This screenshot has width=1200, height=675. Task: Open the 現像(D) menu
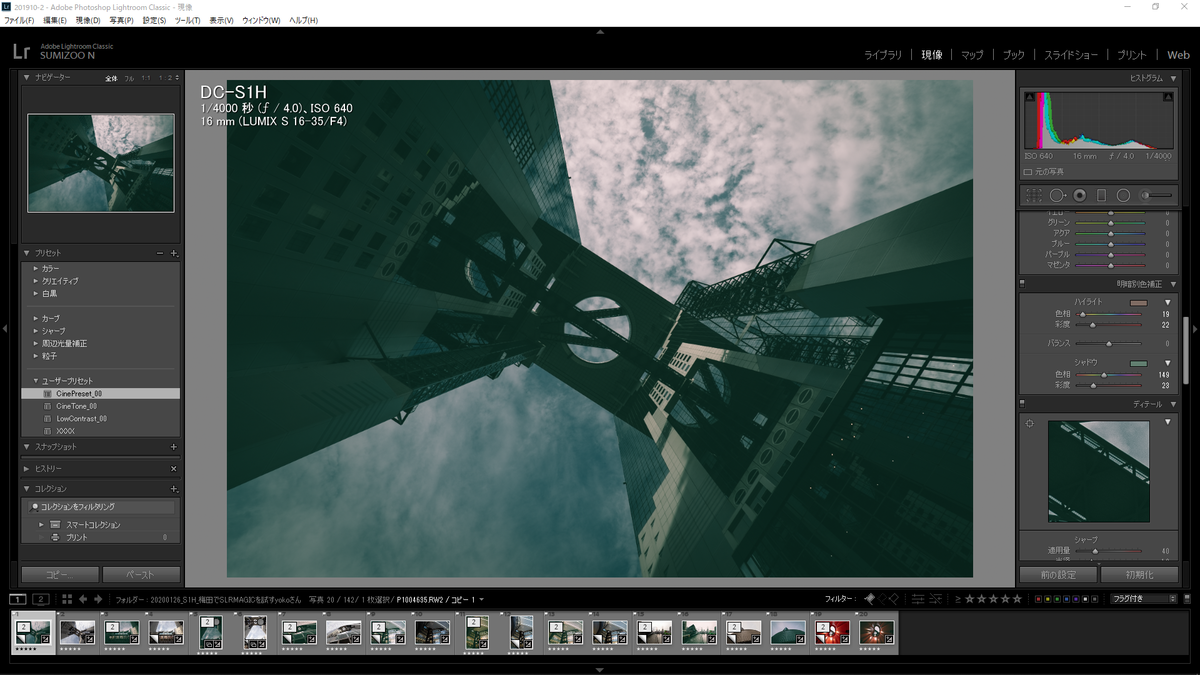[x=88, y=20]
